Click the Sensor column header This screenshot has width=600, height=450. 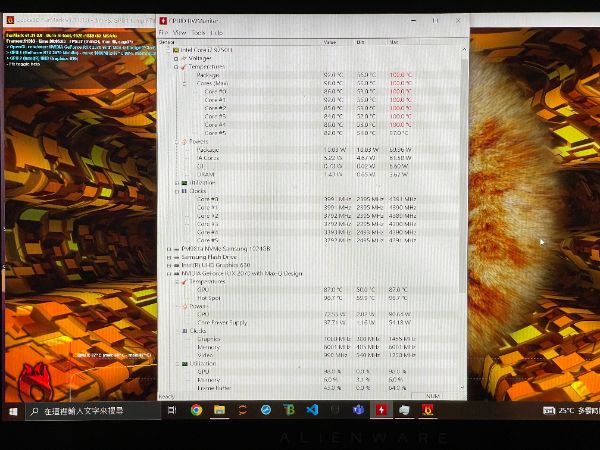pyautogui.click(x=239, y=42)
